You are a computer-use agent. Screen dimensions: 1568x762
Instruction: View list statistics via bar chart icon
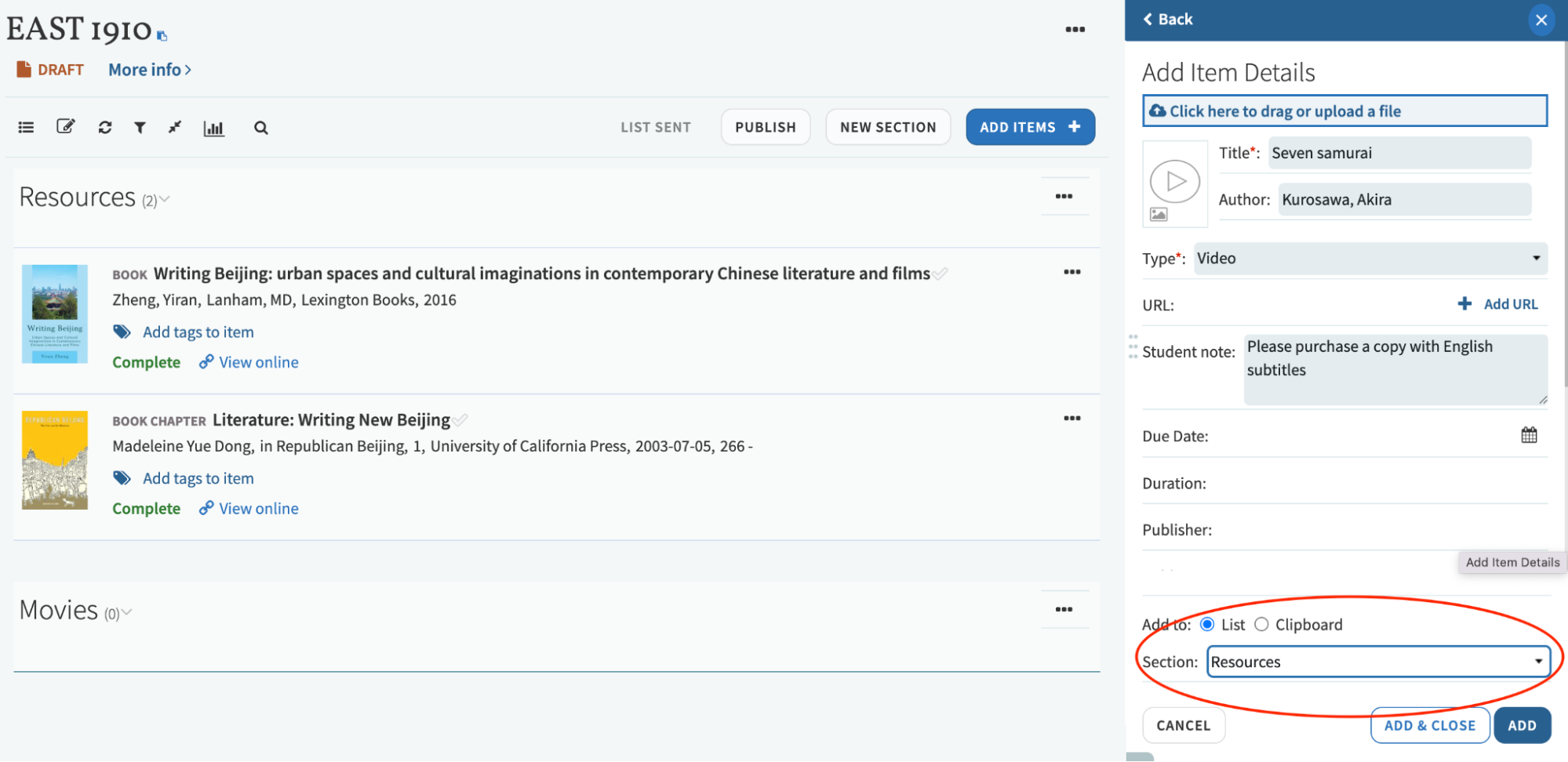(213, 127)
